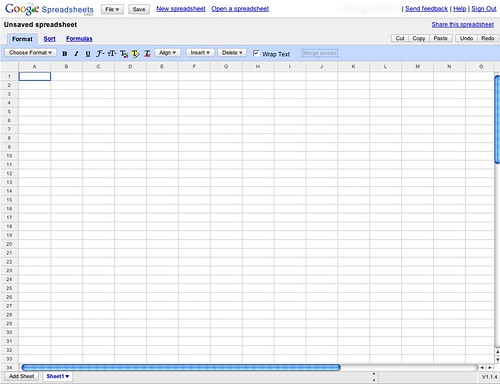Open the Choose Format dropdown
This screenshot has height=384, width=500.
click(30, 53)
